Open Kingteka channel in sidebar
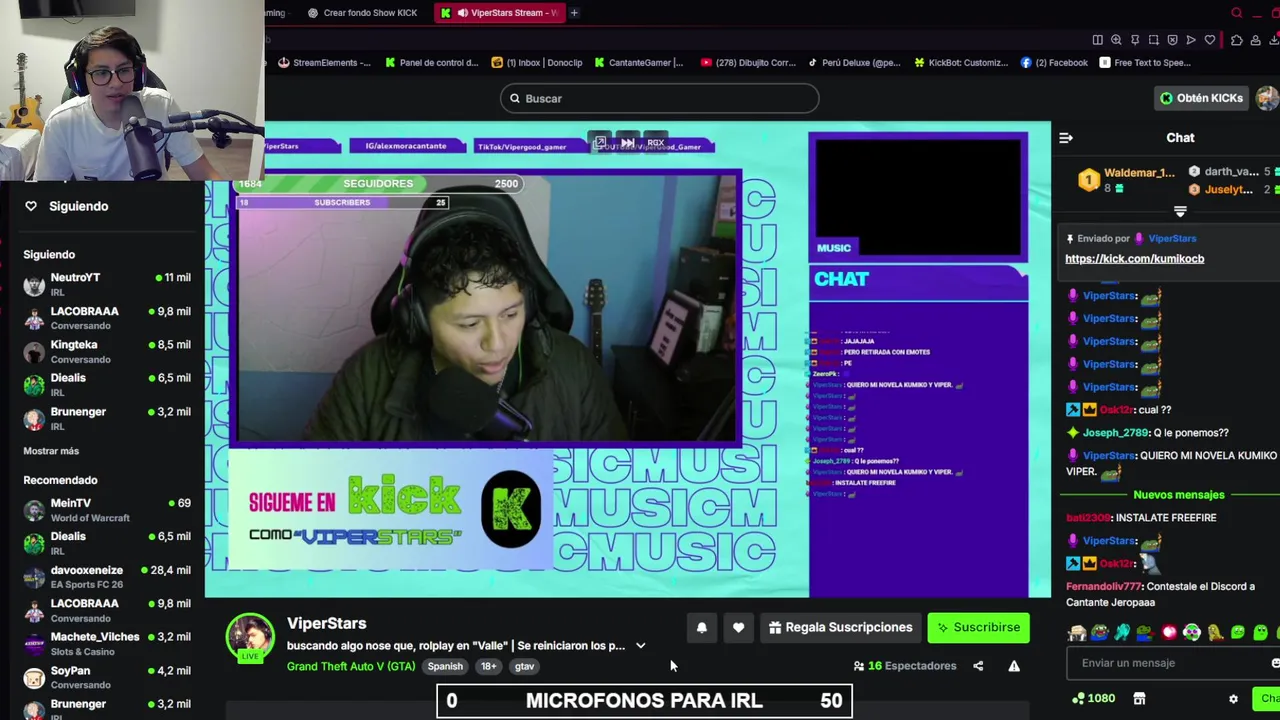The width and height of the screenshot is (1280, 720). tap(107, 351)
